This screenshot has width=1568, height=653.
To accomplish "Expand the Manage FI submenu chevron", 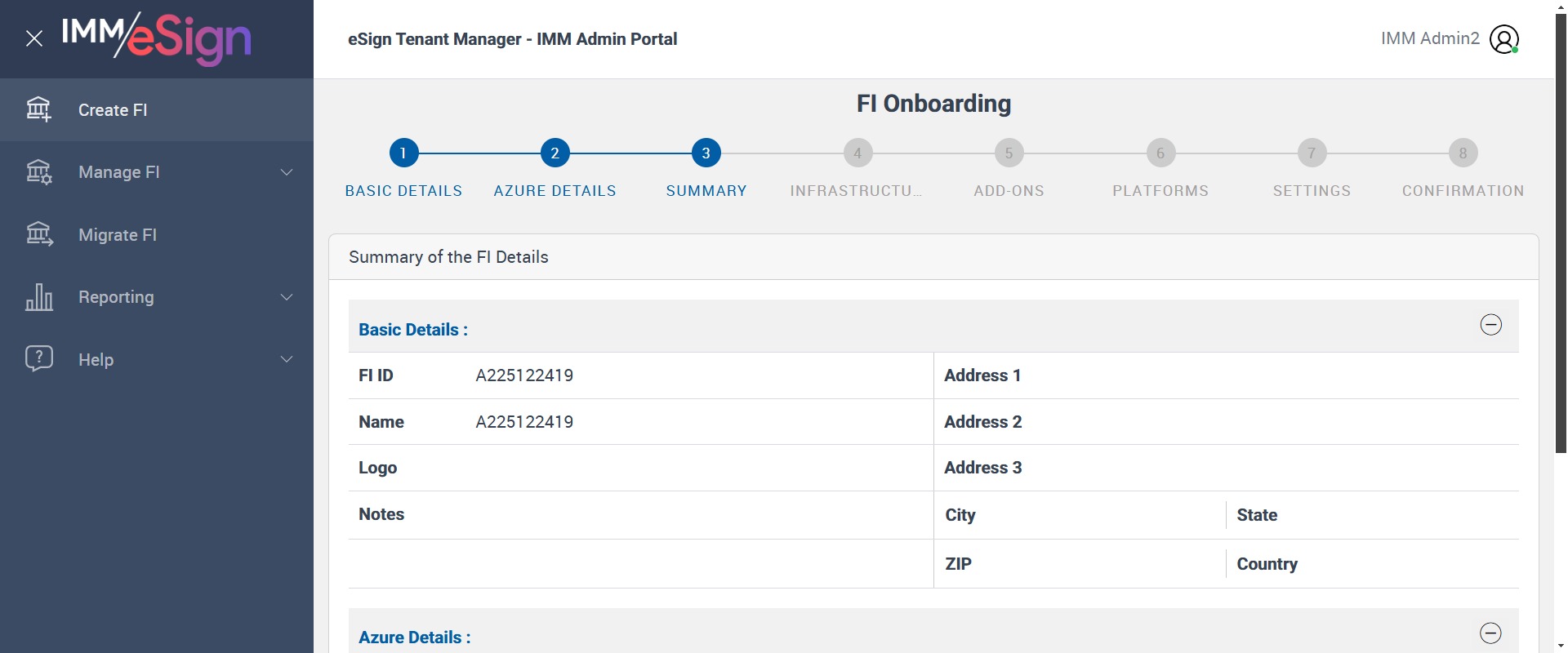I will click(287, 172).
